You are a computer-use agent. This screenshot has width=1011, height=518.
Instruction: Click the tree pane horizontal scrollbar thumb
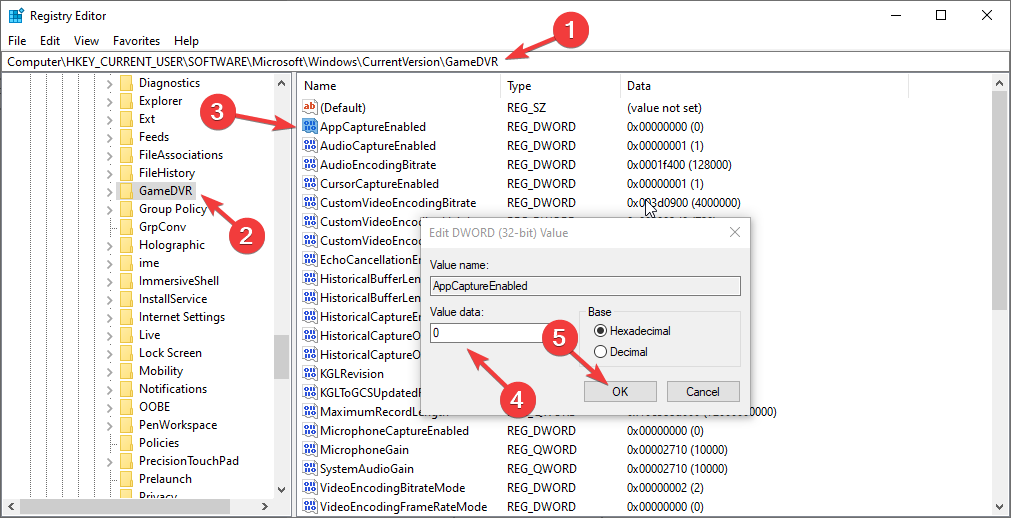point(126,507)
